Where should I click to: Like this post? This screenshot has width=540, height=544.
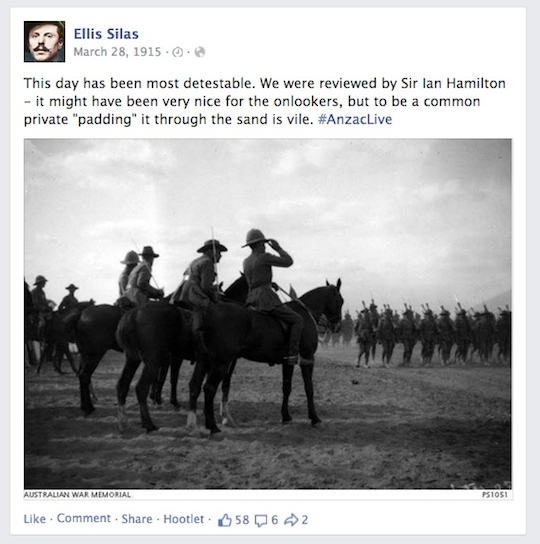coord(35,519)
